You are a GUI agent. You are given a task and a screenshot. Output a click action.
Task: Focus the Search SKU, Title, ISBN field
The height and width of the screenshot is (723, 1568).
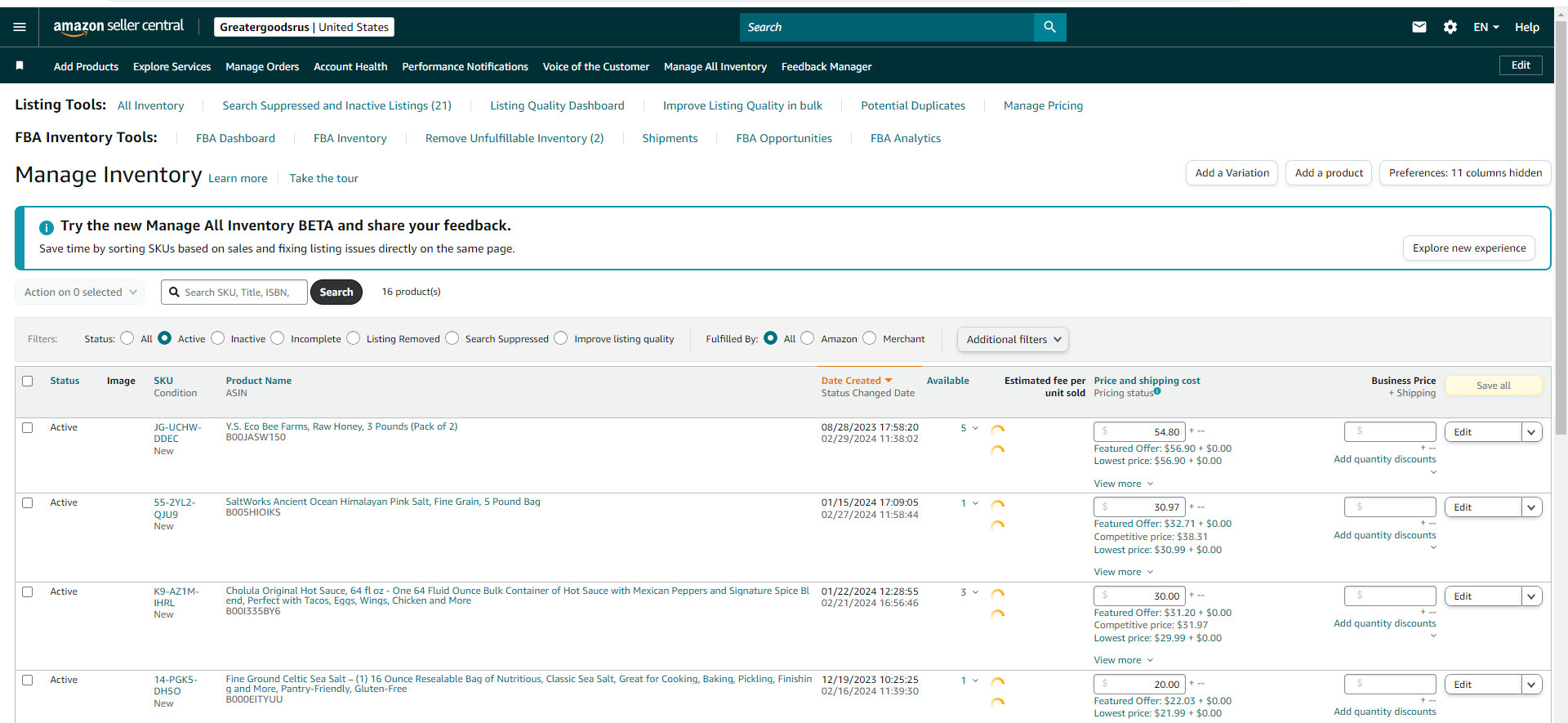click(x=234, y=292)
